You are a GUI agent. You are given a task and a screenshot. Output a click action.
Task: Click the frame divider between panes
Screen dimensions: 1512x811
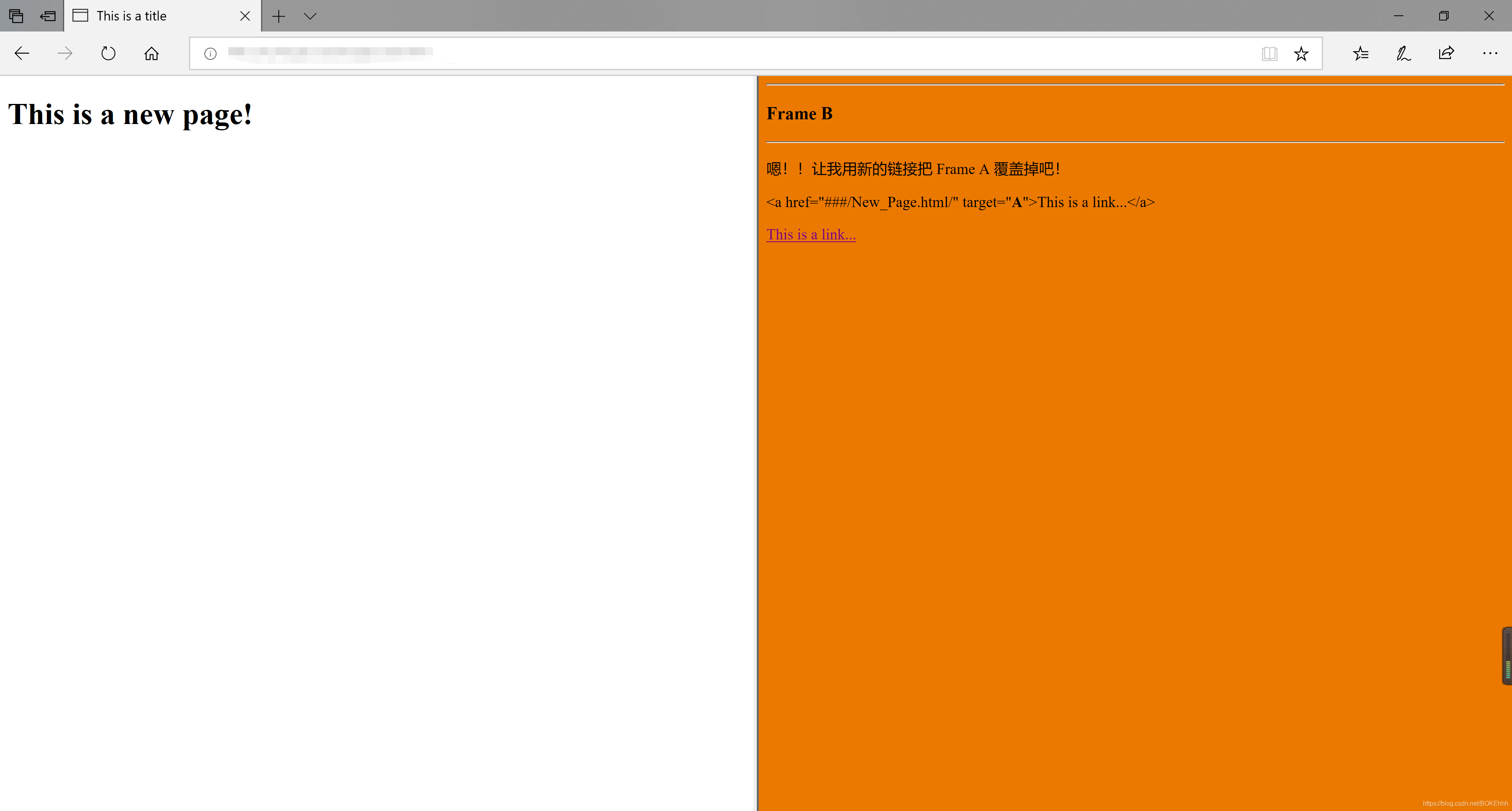[x=756, y=440]
